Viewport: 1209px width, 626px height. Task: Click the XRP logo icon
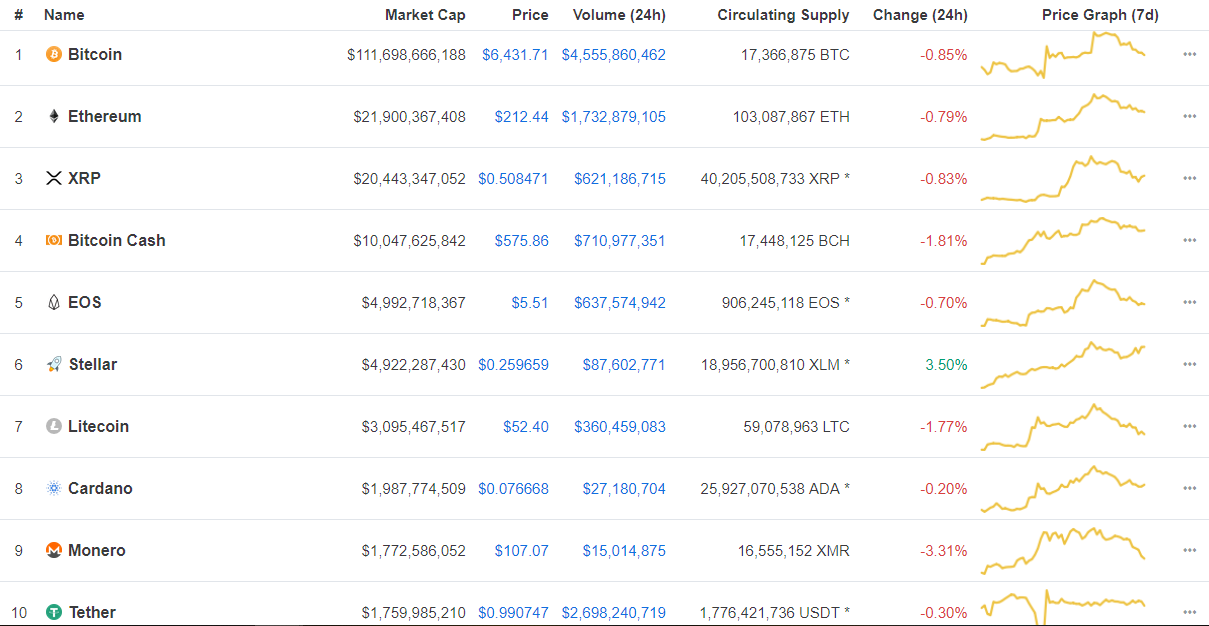[54, 179]
